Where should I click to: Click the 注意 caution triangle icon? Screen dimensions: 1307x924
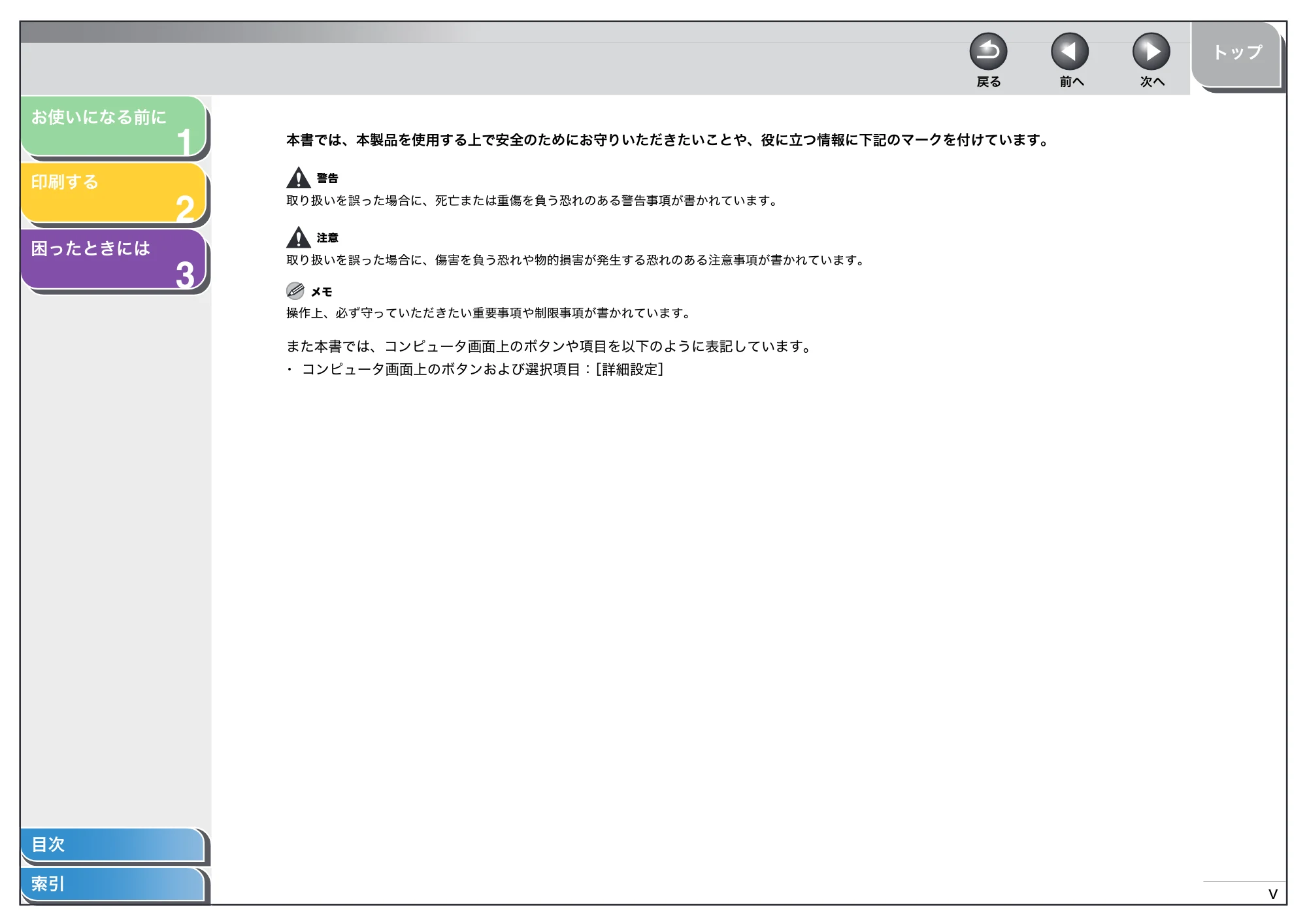click(299, 237)
